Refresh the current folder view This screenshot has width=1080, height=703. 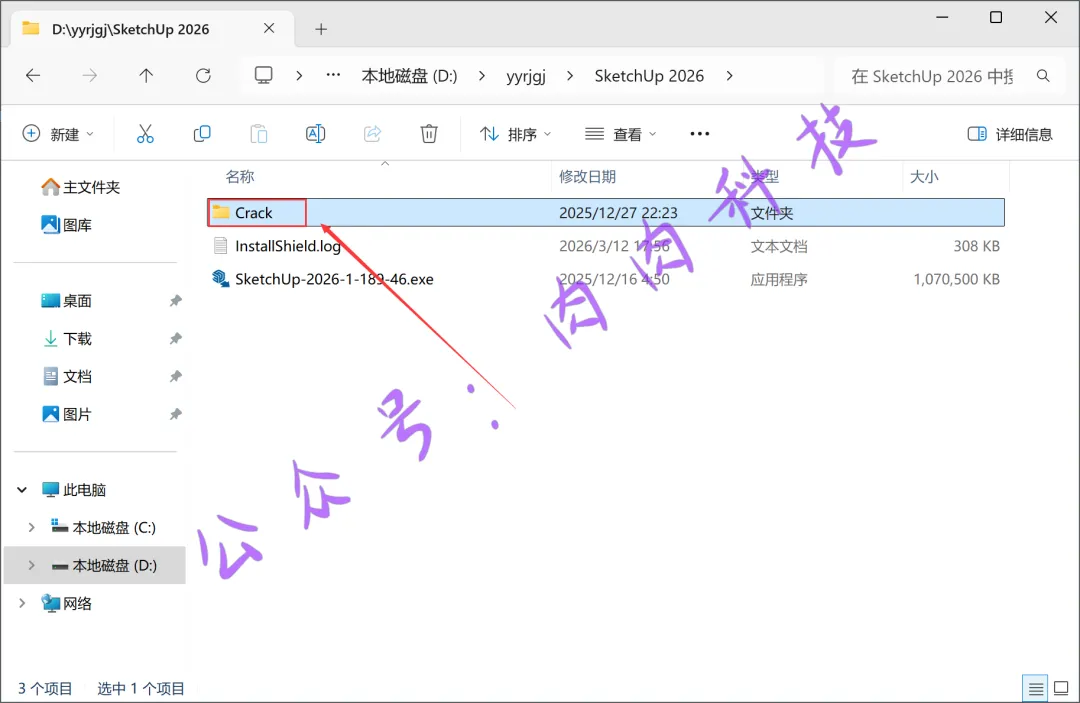pyautogui.click(x=203, y=76)
